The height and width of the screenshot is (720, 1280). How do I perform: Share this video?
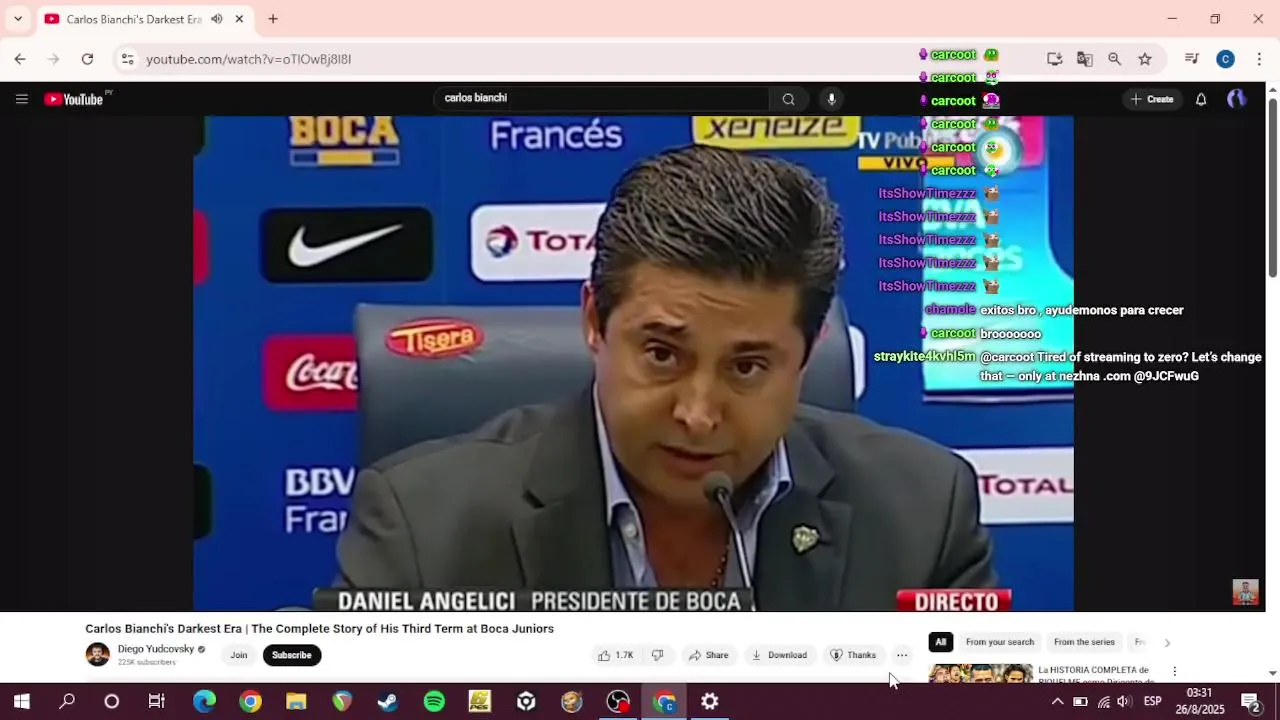click(708, 655)
